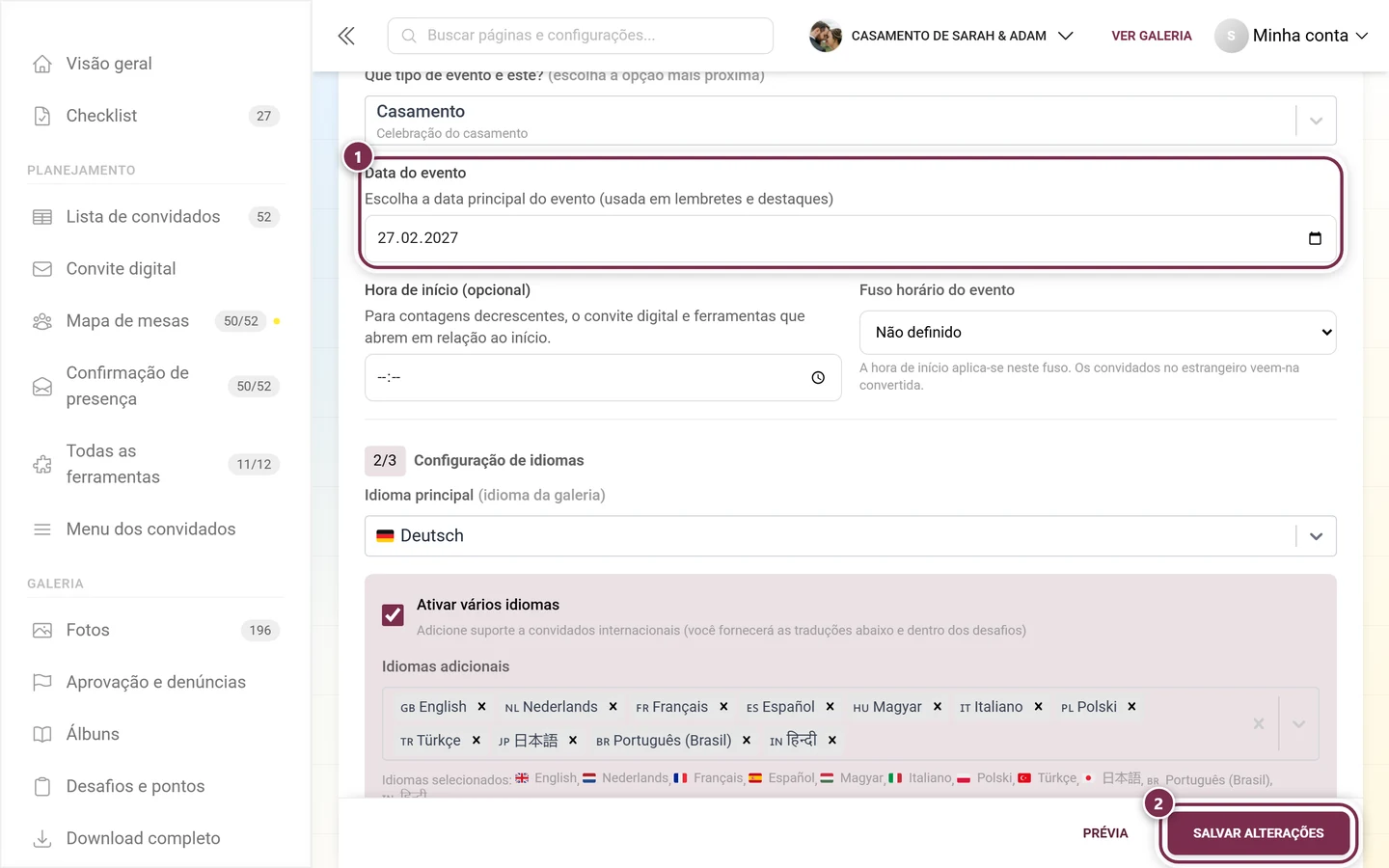Remove Polski language tag
The width and height of the screenshot is (1389, 868).
click(x=1131, y=707)
